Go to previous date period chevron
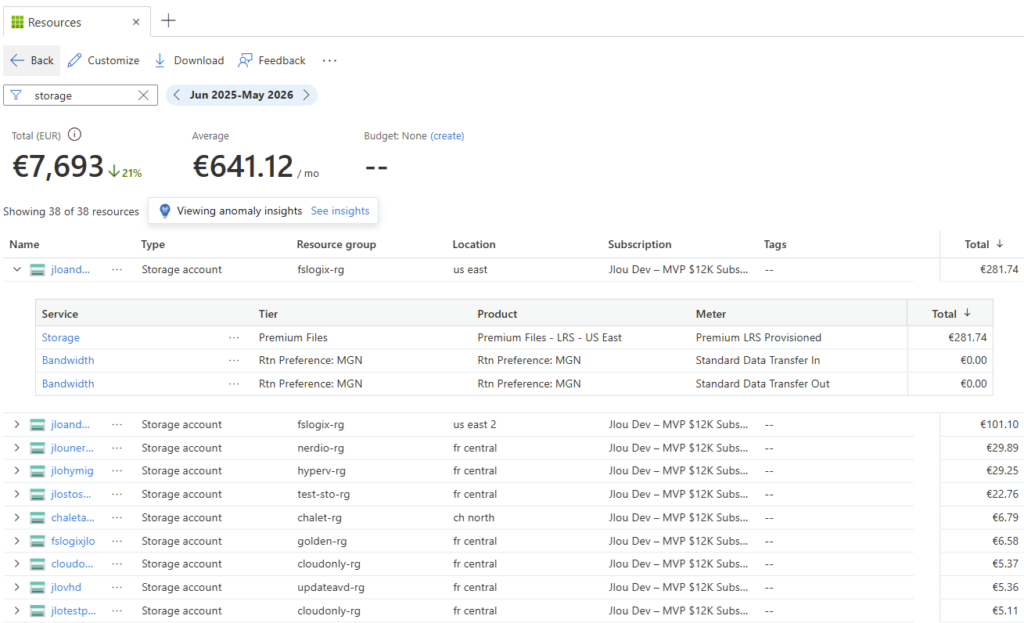The image size is (1024, 623). pyautogui.click(x=176, y=95)
